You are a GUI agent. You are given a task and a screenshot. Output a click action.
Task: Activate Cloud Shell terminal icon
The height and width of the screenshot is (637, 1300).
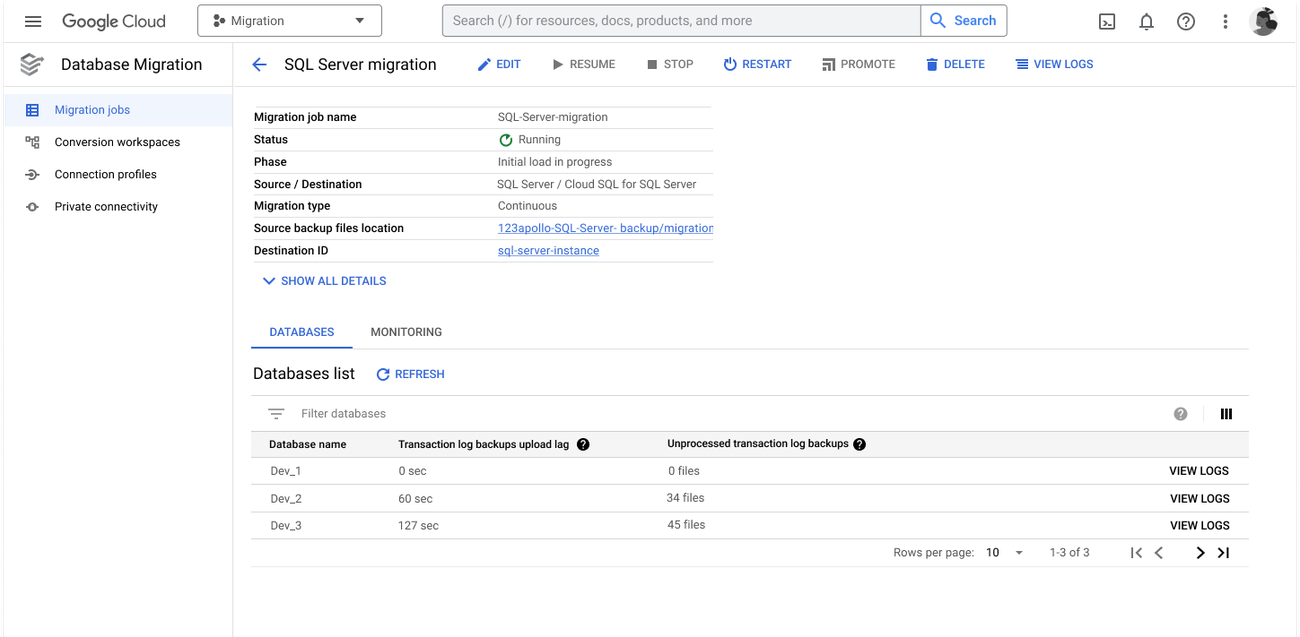1107,21
